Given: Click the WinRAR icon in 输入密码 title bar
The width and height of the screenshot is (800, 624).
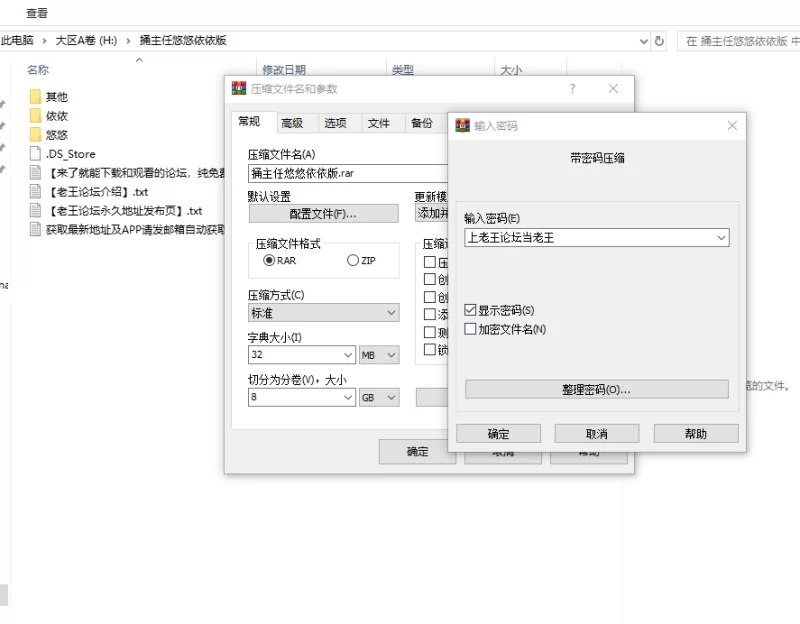Looking at the screenshot, I should click(x=462, y=126).
